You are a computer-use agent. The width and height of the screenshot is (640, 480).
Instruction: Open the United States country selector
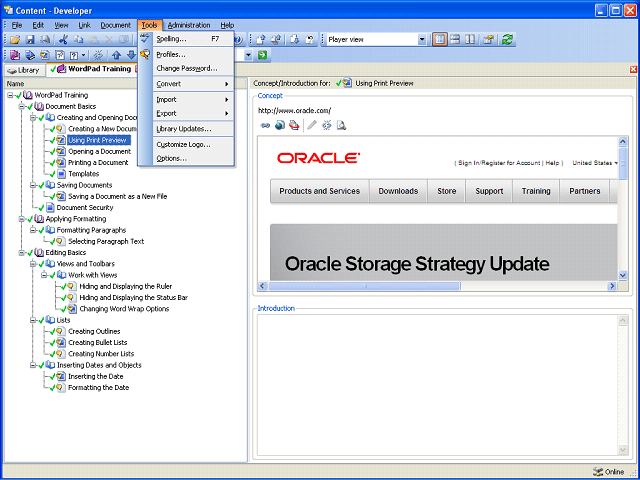pos(595,163)
